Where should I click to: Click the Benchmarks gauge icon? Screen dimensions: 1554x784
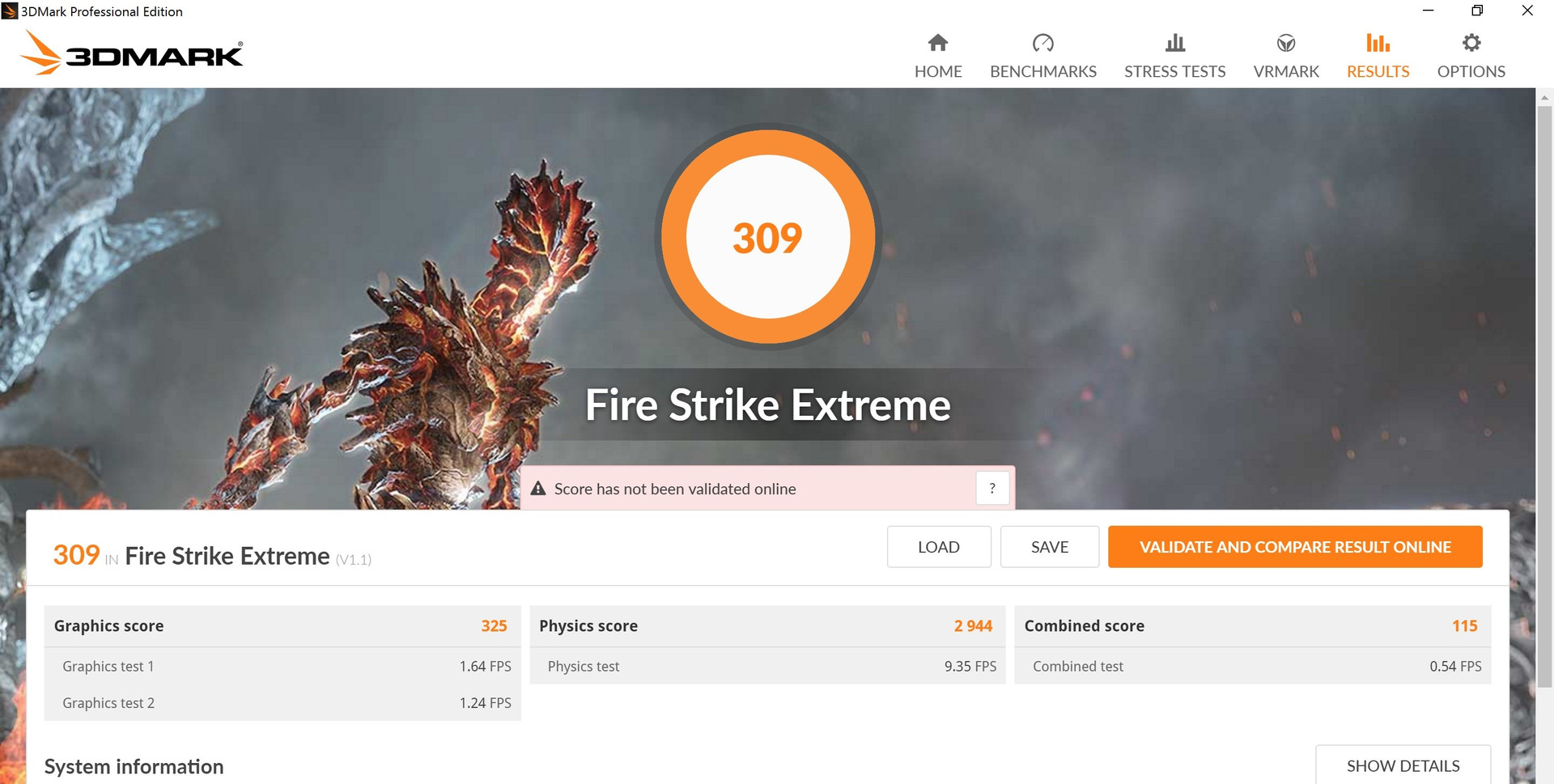[1043, 42]
